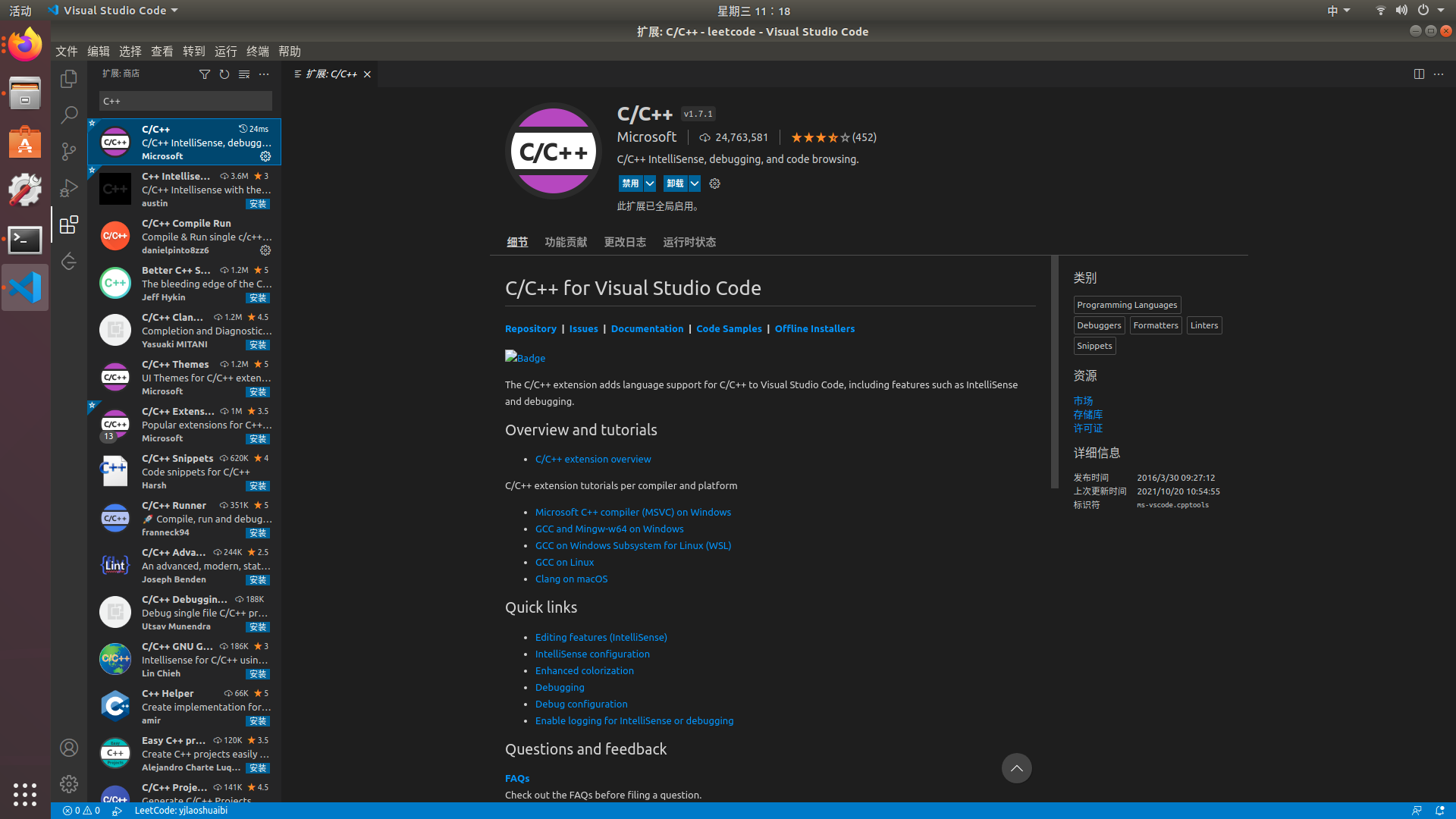
Task: Open Visual Studio Code top bar app menu
Action: (113, 11)
